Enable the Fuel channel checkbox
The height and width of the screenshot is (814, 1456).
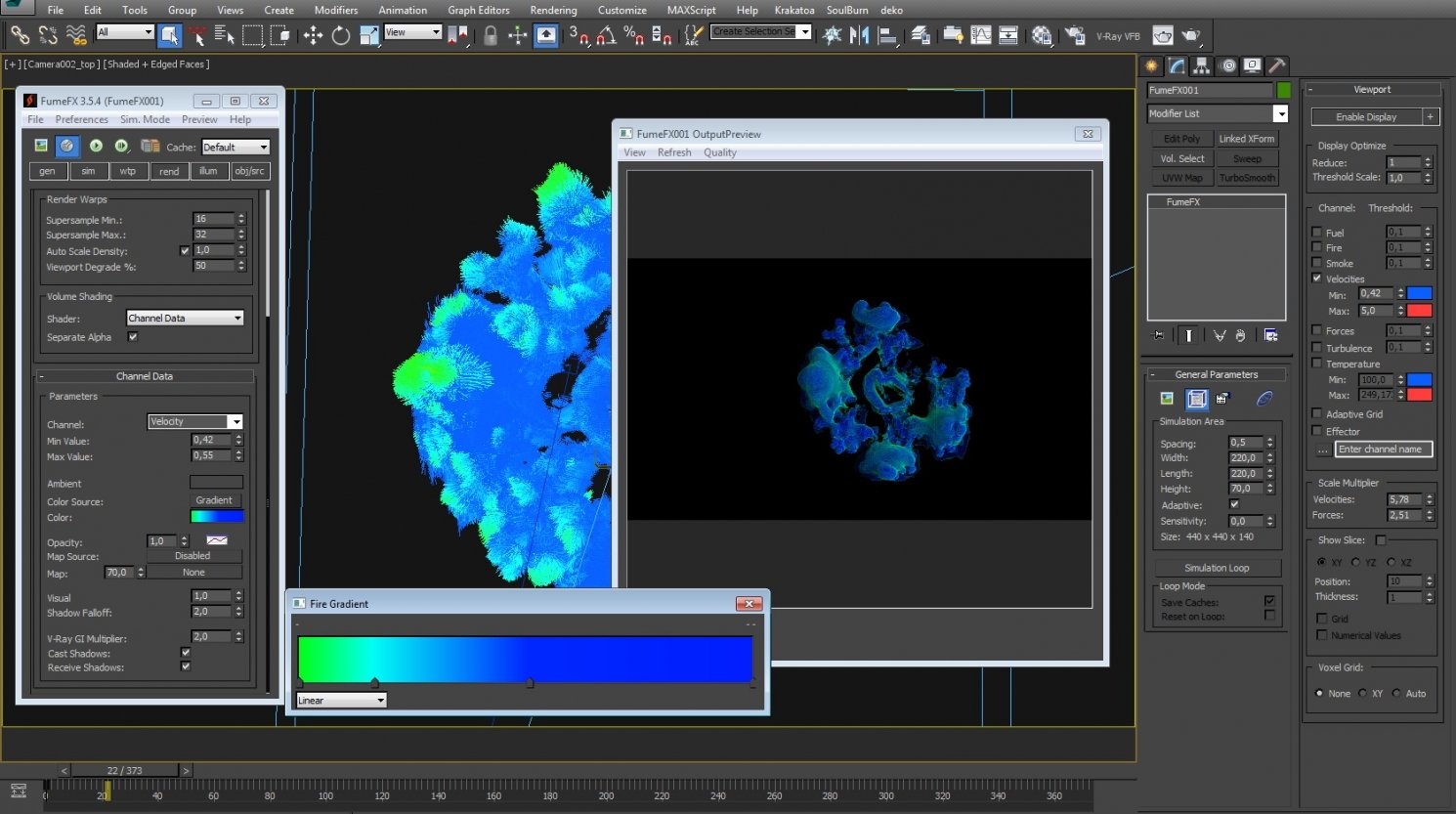(1316, 233)
